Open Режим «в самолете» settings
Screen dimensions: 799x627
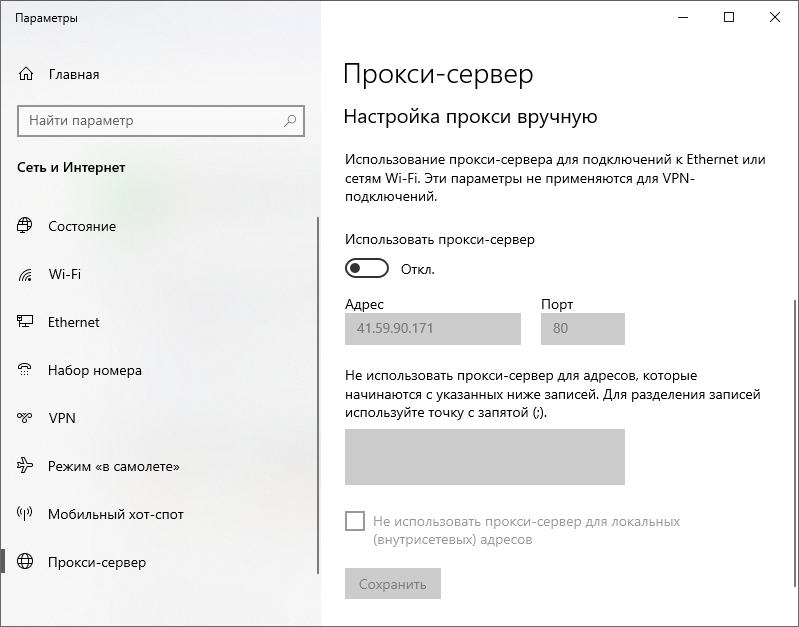point(114,466)
